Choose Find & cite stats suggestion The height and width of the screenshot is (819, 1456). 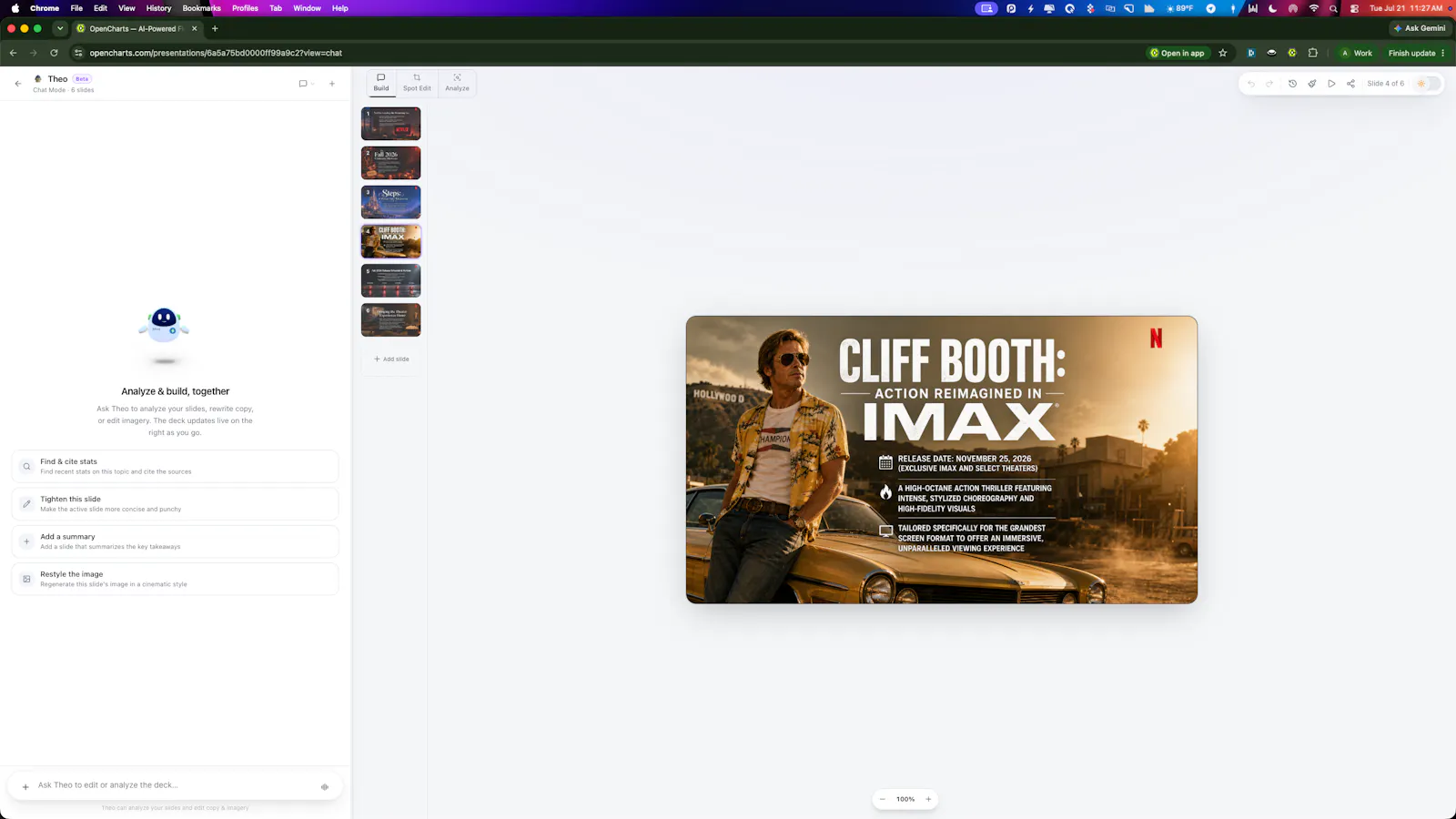pyautogui.click(x=175, y=466)
